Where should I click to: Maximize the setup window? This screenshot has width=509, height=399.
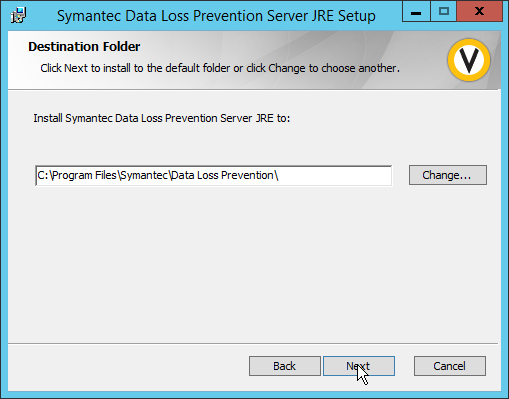point(444,12)
